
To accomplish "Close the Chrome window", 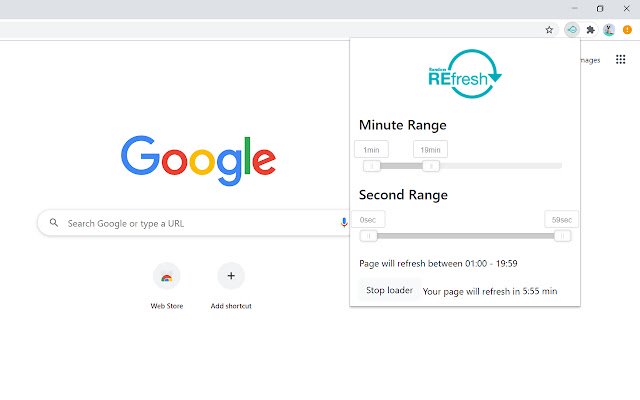I will (x=627, y=9).
